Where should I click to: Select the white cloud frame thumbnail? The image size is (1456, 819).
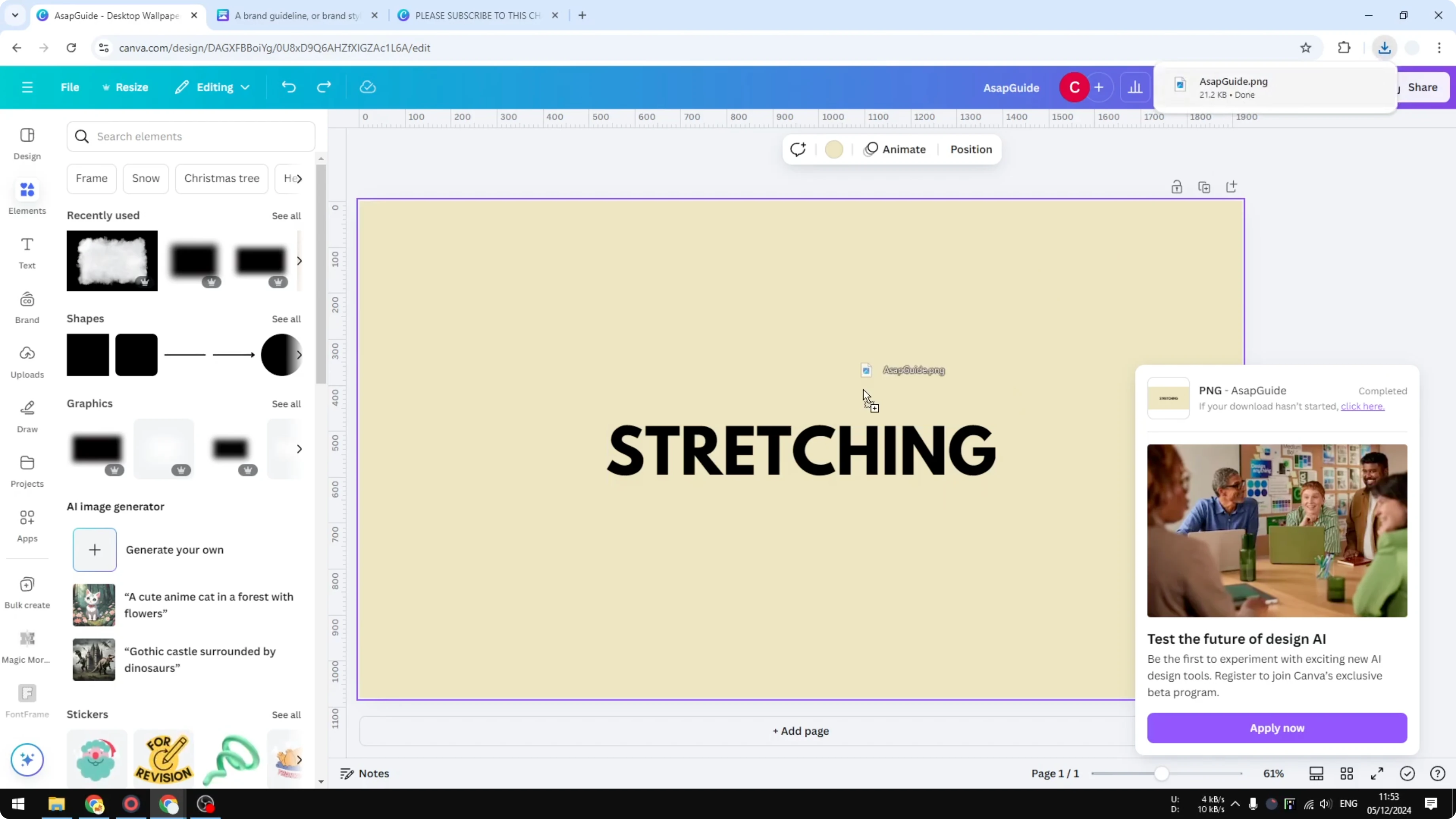(112, 261)
